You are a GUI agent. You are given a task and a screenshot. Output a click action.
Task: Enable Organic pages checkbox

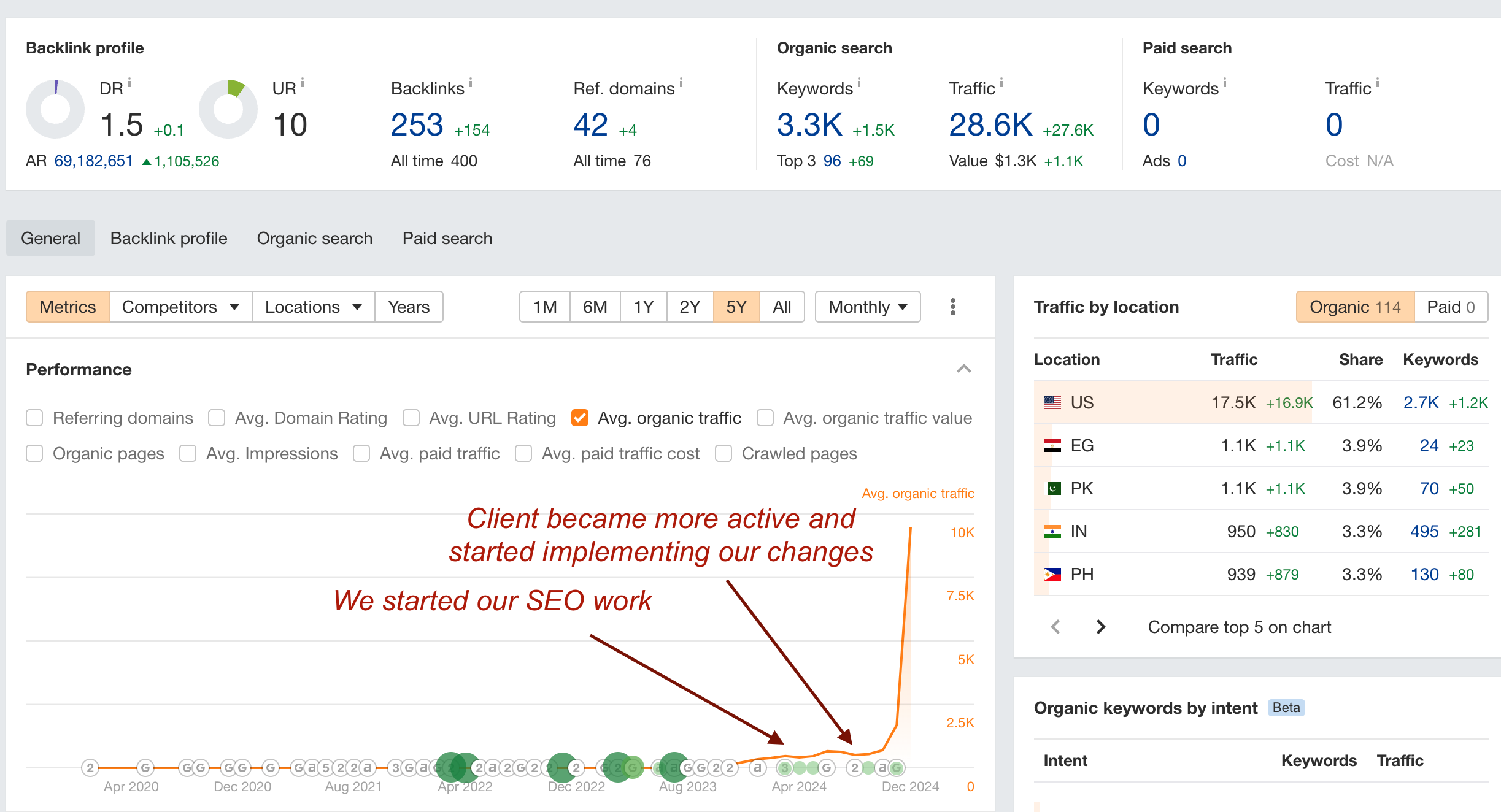pos(34,454)
